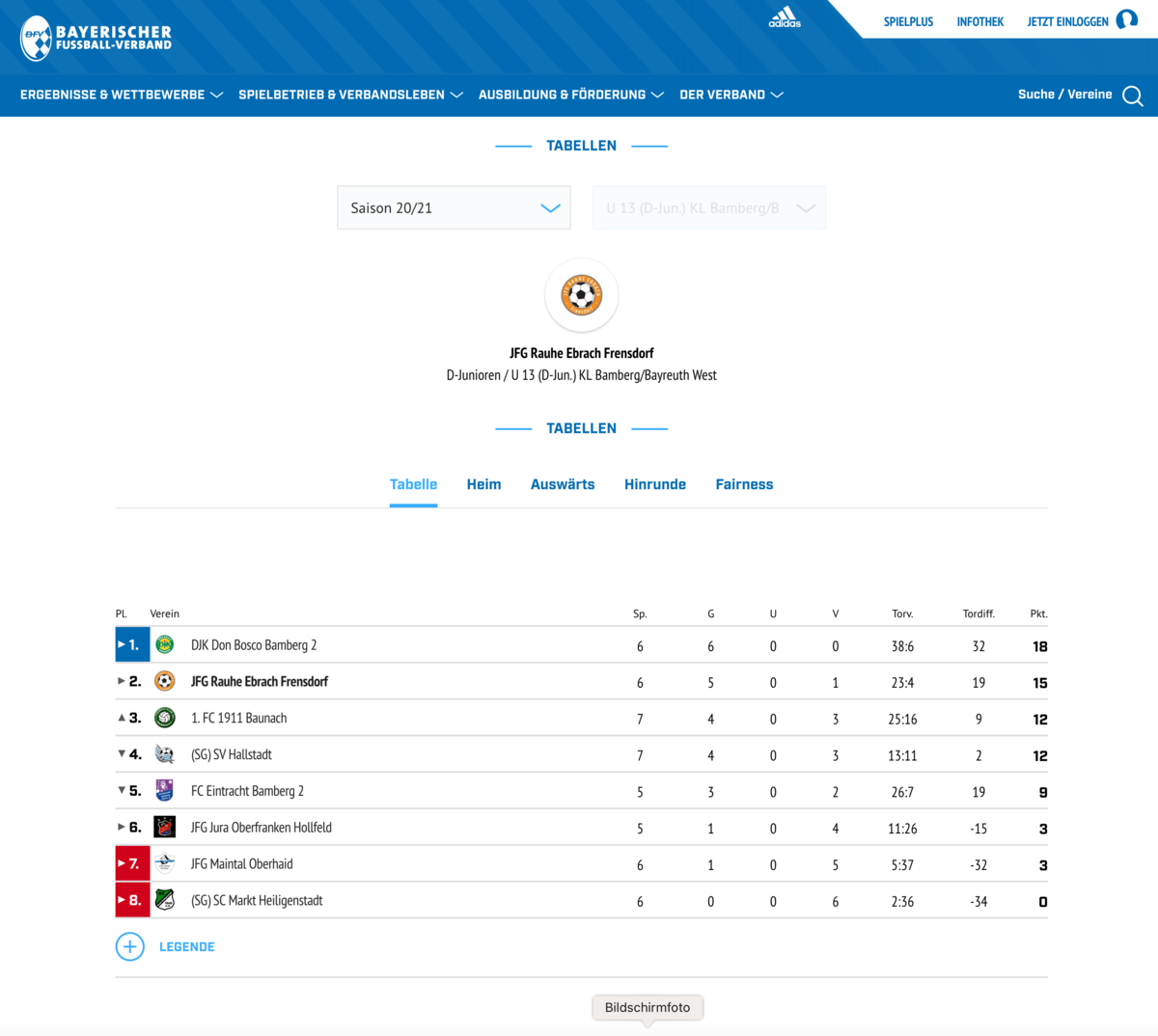The height and width of the screenshot is (1036, 1158).
Task: Open the JFG Rauhe Ebrach Frensdorf large club crest
Action: click(582, 294)
